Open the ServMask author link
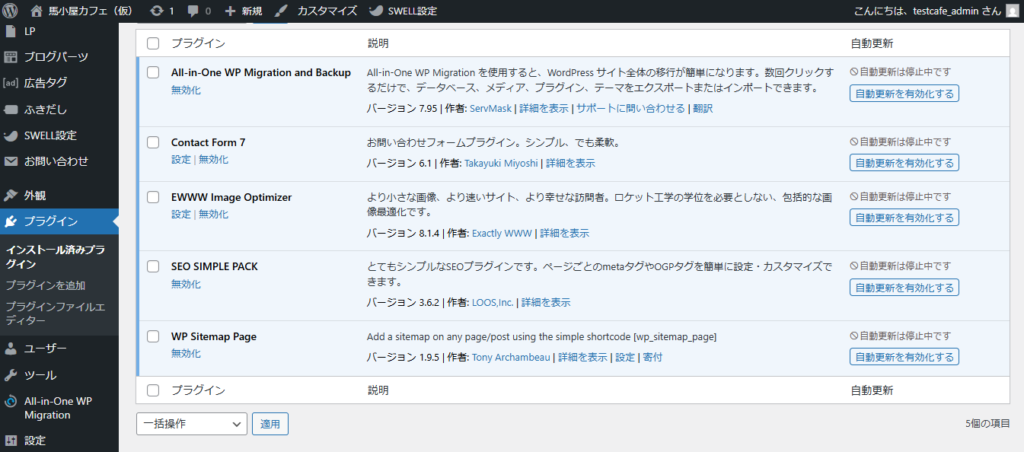Image resolution: width=1024 pixels, height=452 pixels. click(490, 108)
